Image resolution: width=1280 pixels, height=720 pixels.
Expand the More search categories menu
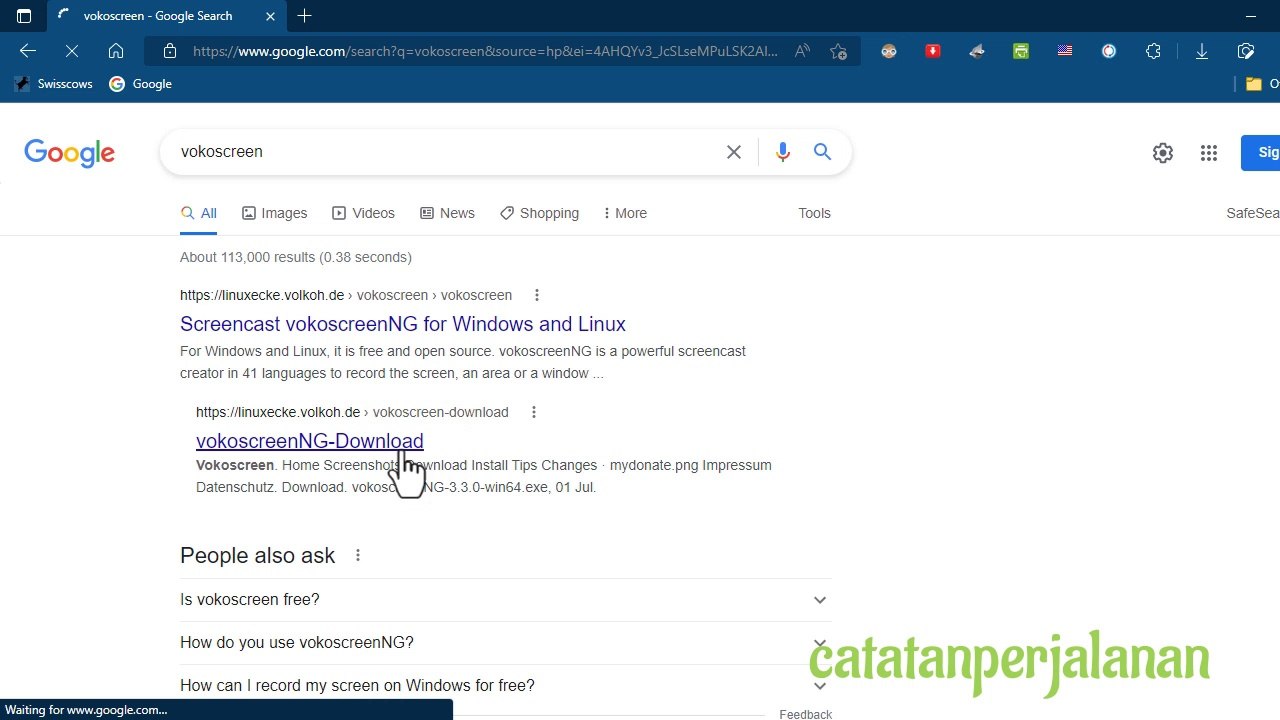(x=626, y=213)
